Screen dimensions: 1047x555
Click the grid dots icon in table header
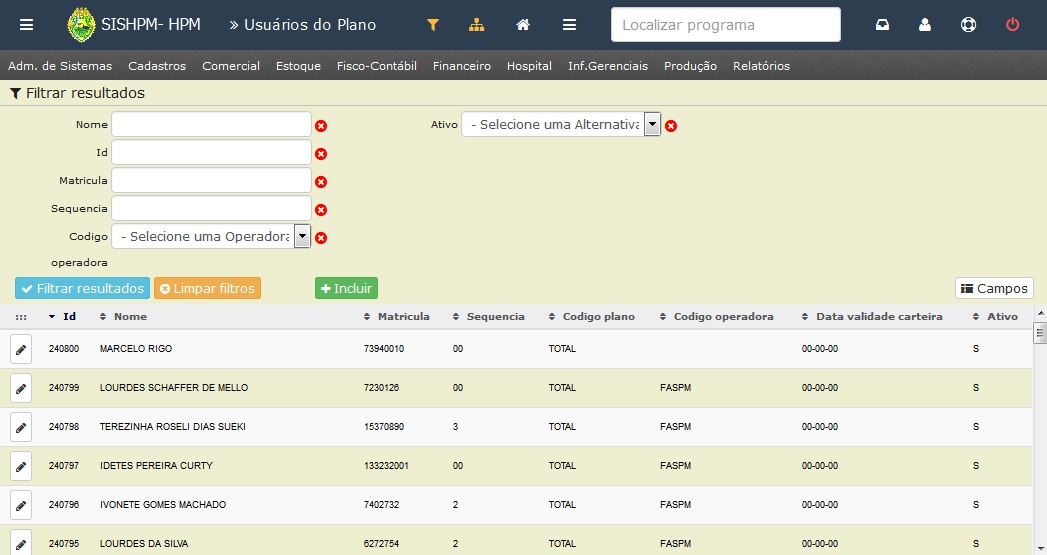pyautogui.click(x=21, y=317)
